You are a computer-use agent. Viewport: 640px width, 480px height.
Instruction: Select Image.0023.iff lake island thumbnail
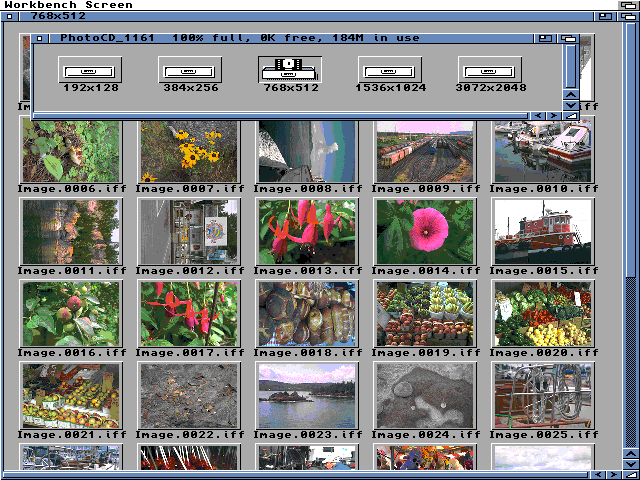[307, 396]
